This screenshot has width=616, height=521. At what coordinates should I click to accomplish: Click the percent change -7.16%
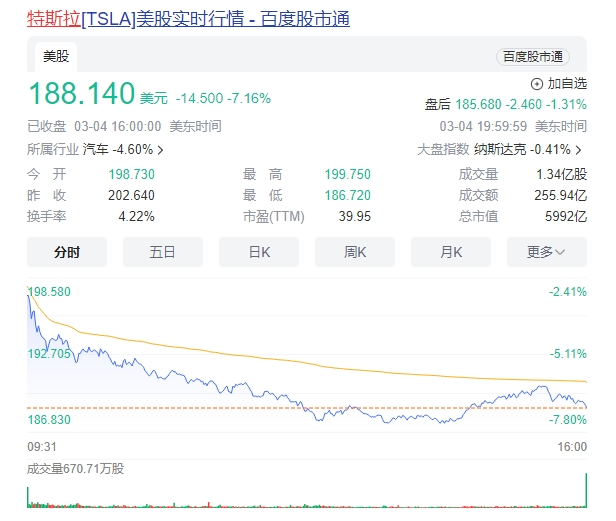249,98
